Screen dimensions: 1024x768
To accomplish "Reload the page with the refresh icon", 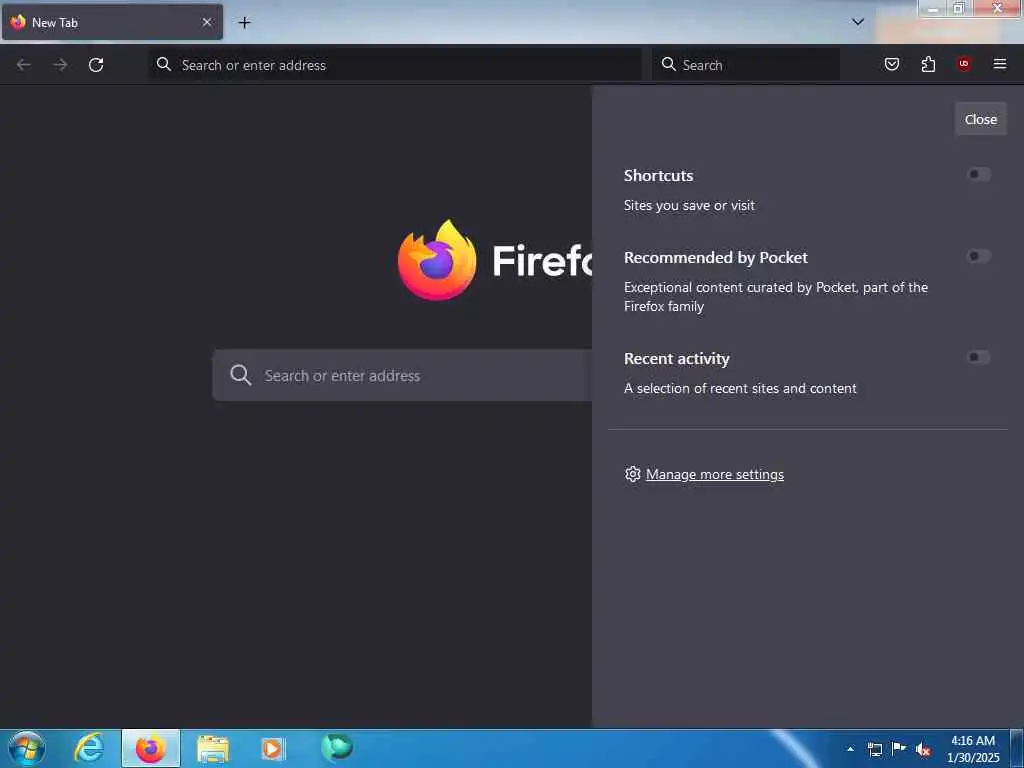I will (96, 65).
